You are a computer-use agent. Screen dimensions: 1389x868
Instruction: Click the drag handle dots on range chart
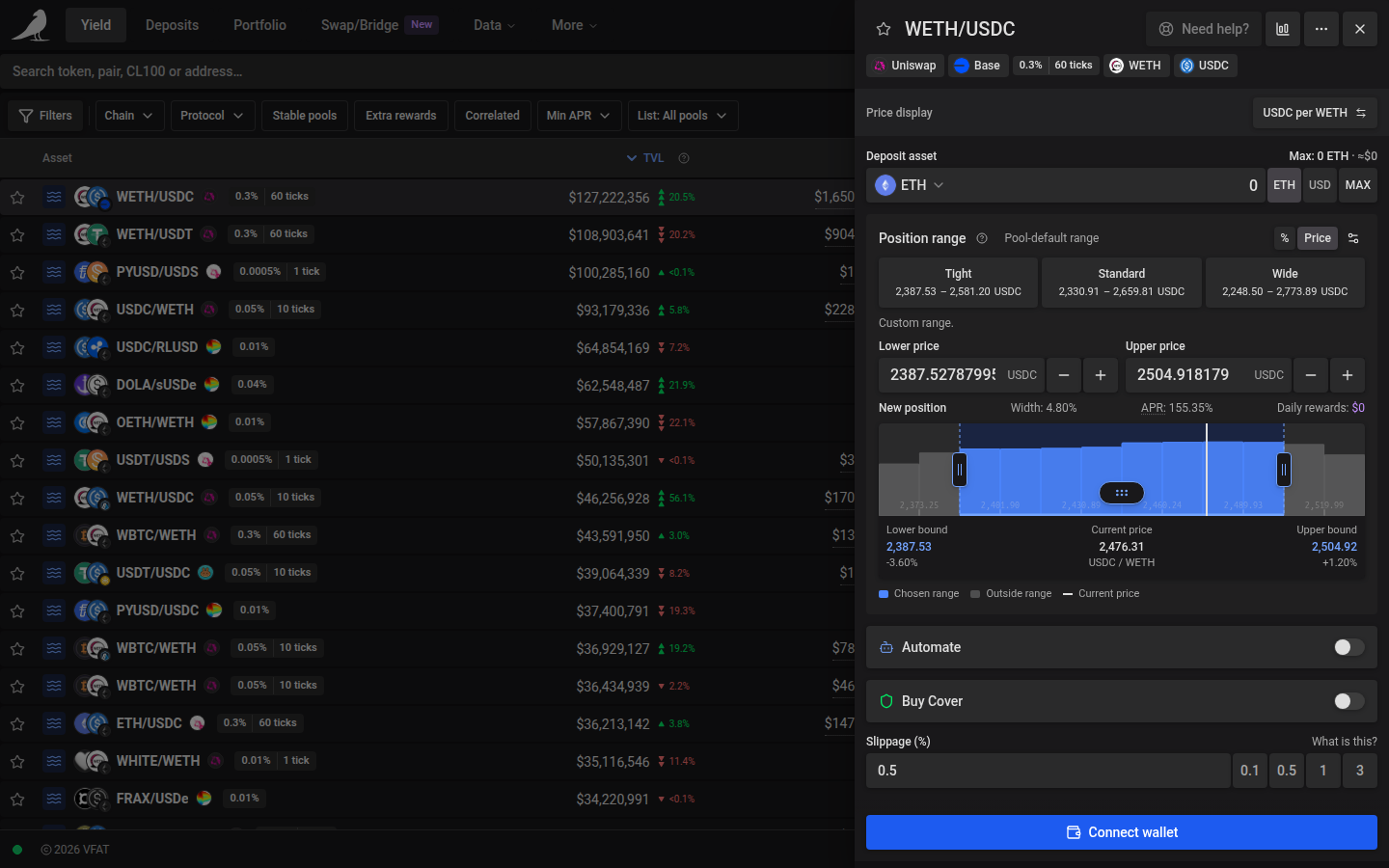coord(1121,493)
